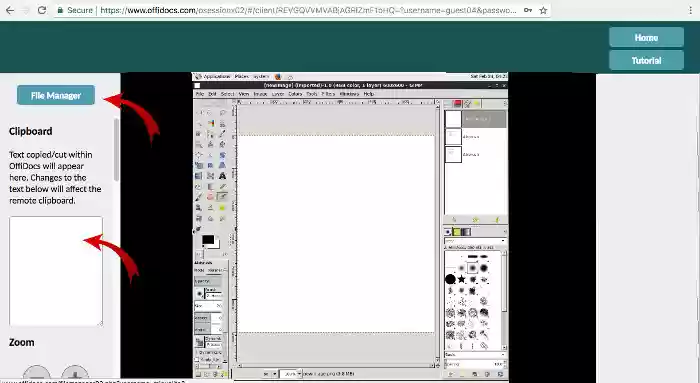Open GIMP Edit menu
700x383 pixels.
[x=212, y=94]
